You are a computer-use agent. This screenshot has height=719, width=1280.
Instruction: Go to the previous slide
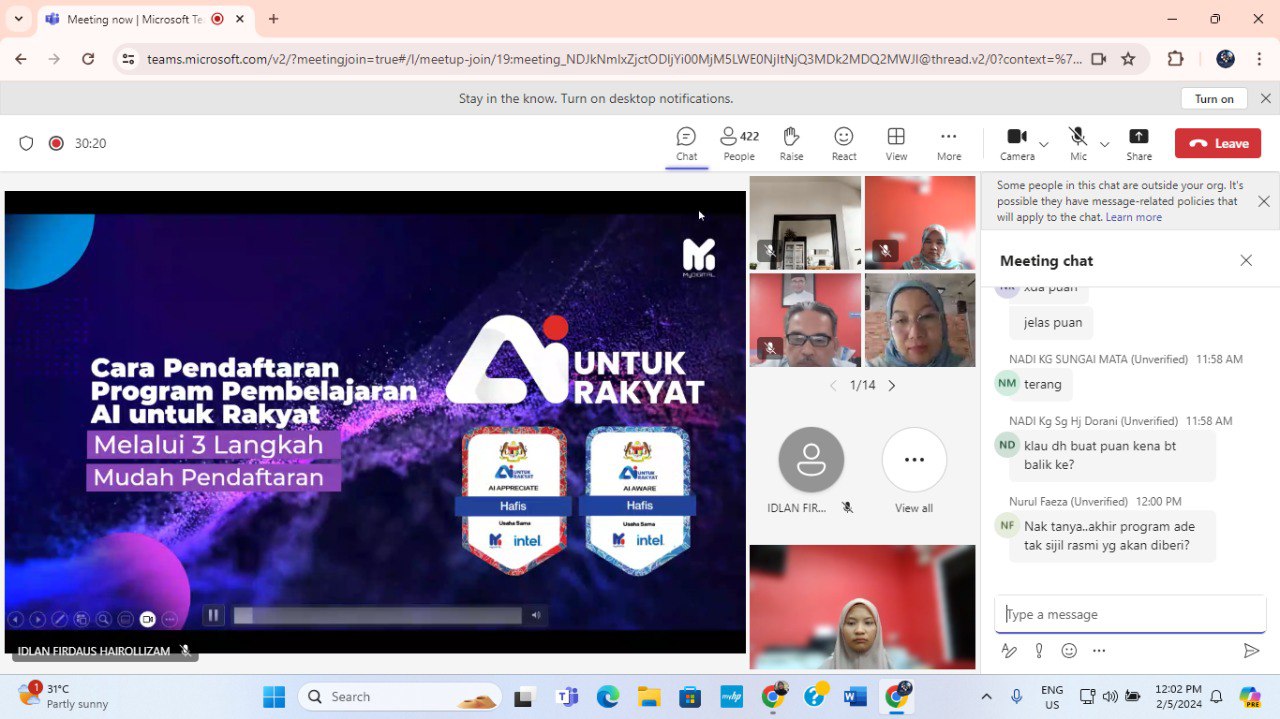[15, 619]
